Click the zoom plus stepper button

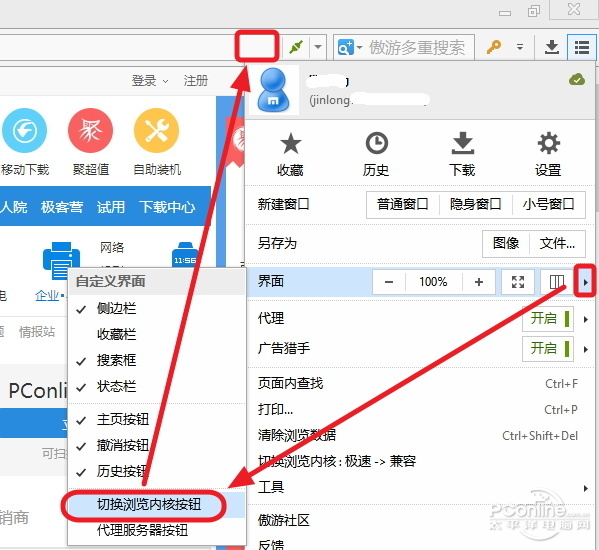point(479,282)
